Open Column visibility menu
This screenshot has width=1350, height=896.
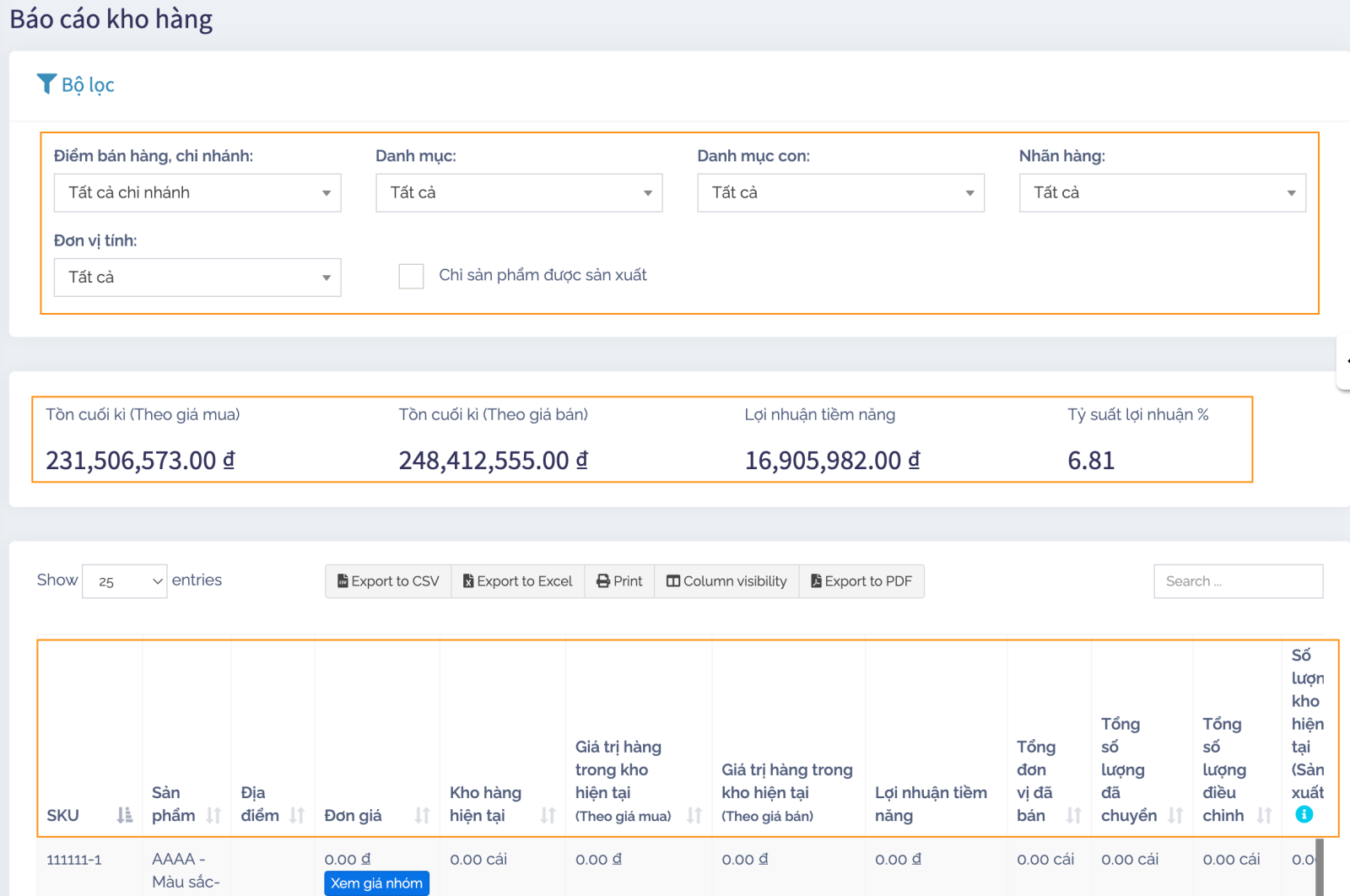point(726,581)
